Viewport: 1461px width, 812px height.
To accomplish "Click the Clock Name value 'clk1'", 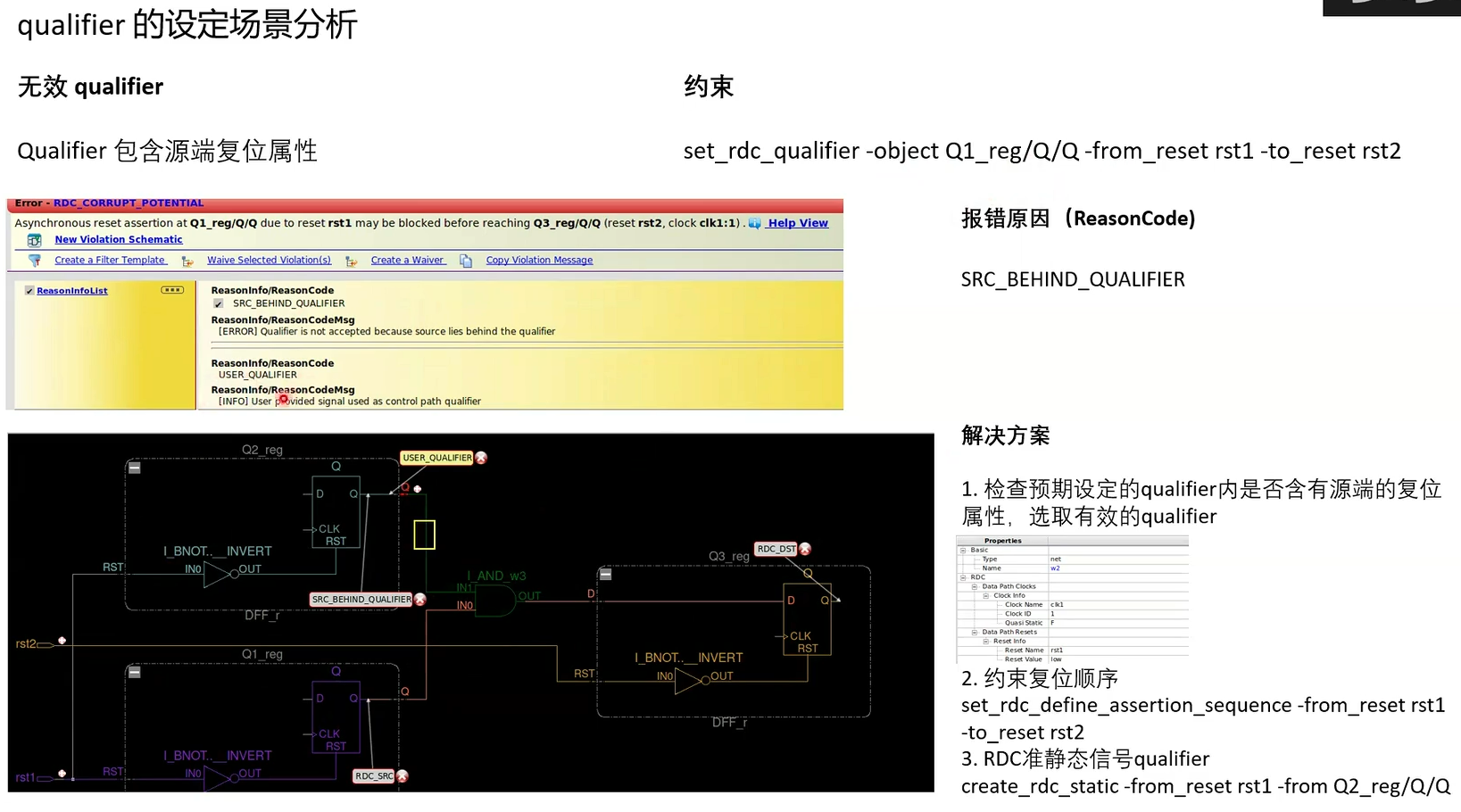I will (1057, 605).
